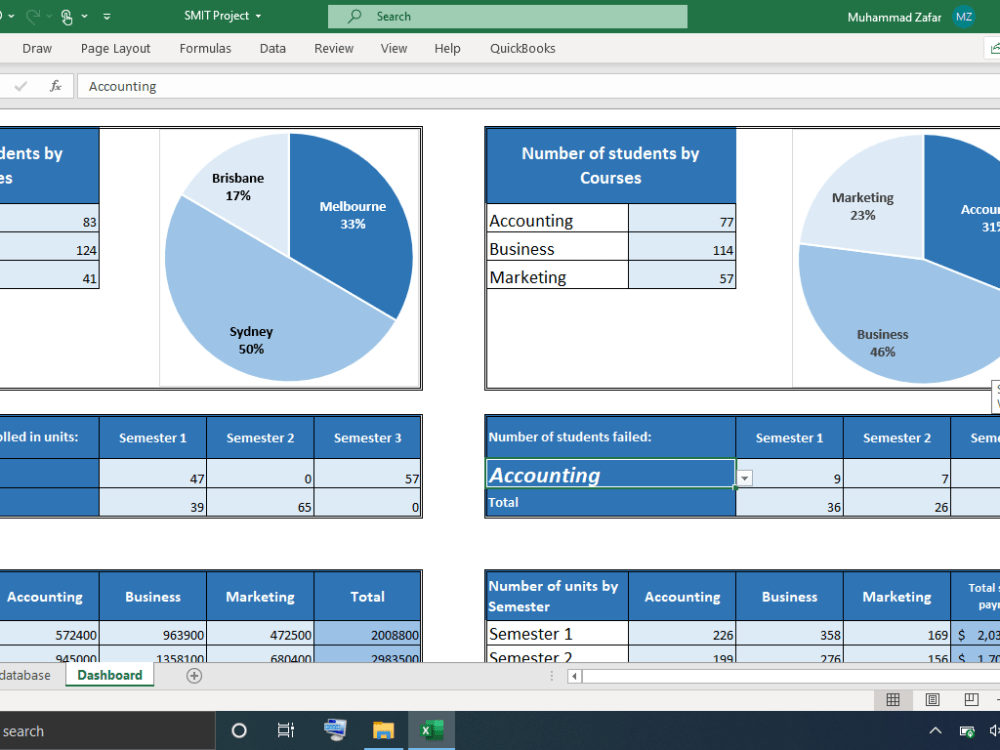The height and width of the screenshot is (750, 1000).
Task: Open the Redo dropdown arrow
Action: pyautogui.click(x=49, y=15)
